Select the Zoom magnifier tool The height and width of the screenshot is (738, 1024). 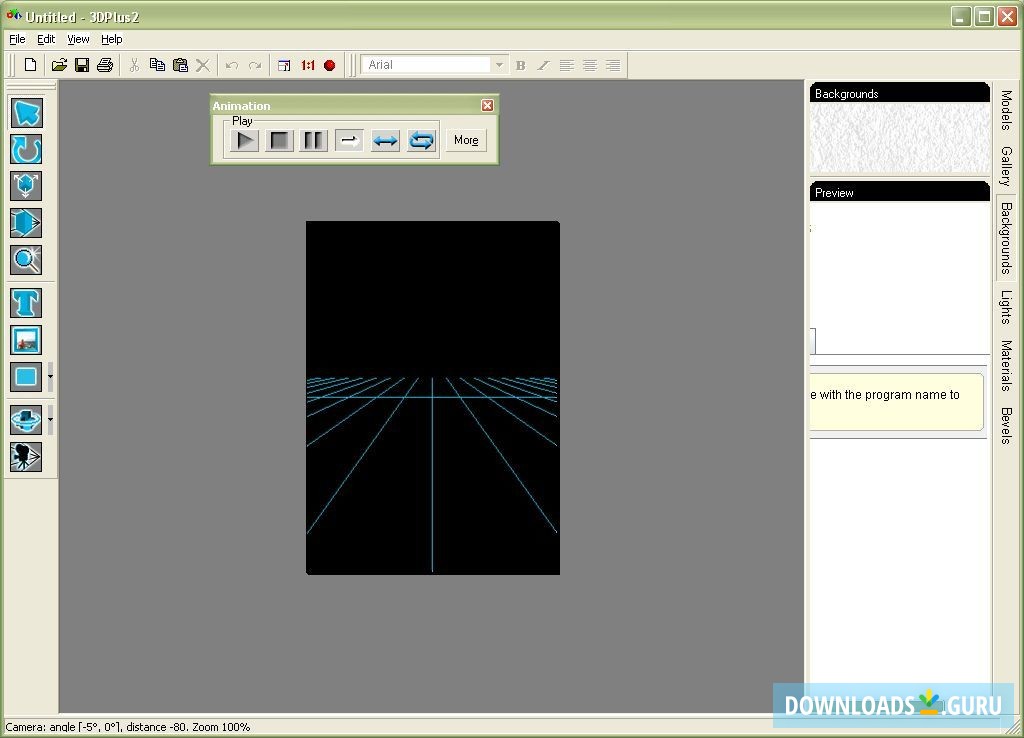tap(26, 261)
